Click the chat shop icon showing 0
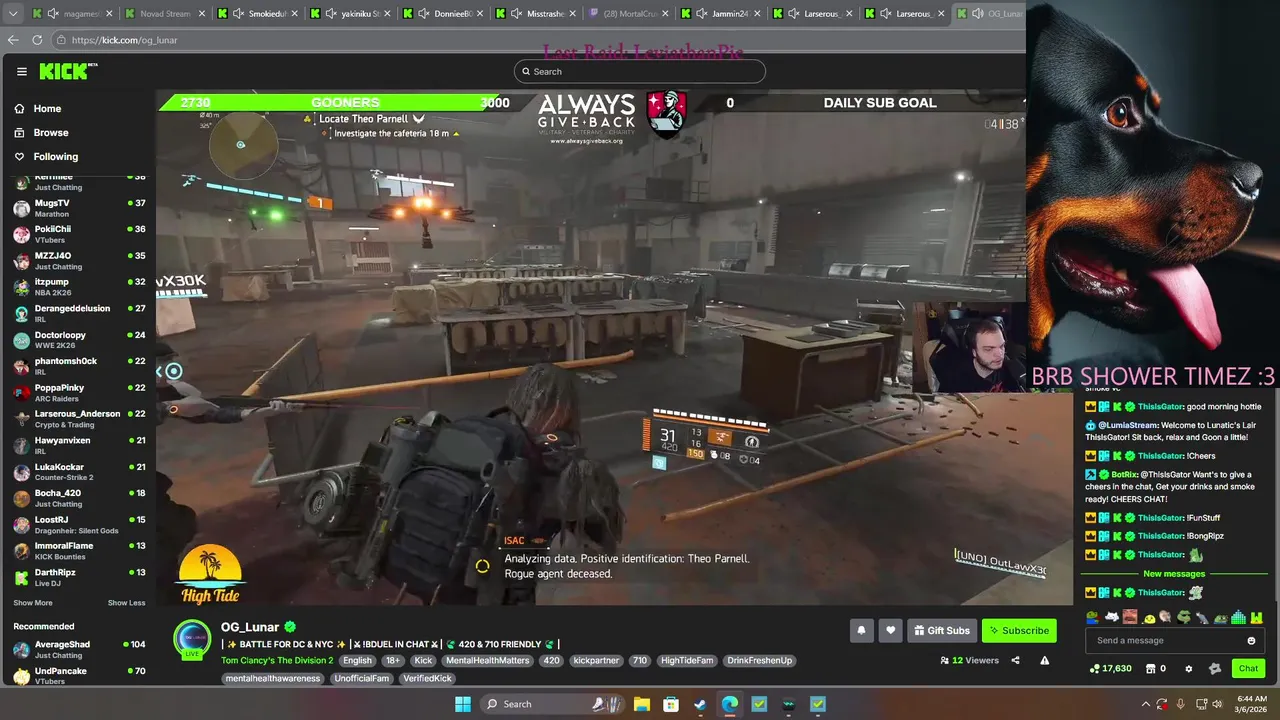The width and height of the screenshot is (1280, 720). [1150, 669]
